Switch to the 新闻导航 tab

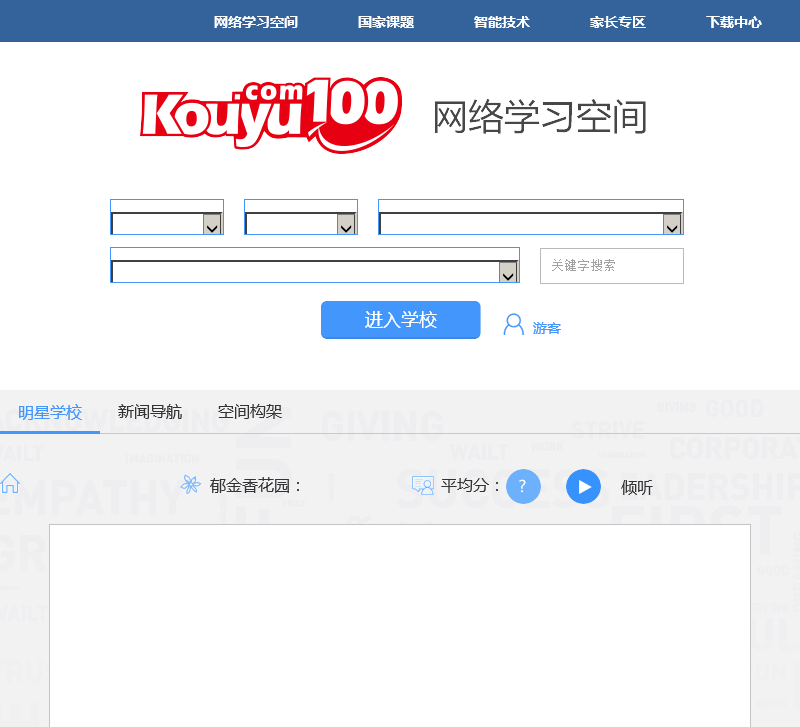149,411
